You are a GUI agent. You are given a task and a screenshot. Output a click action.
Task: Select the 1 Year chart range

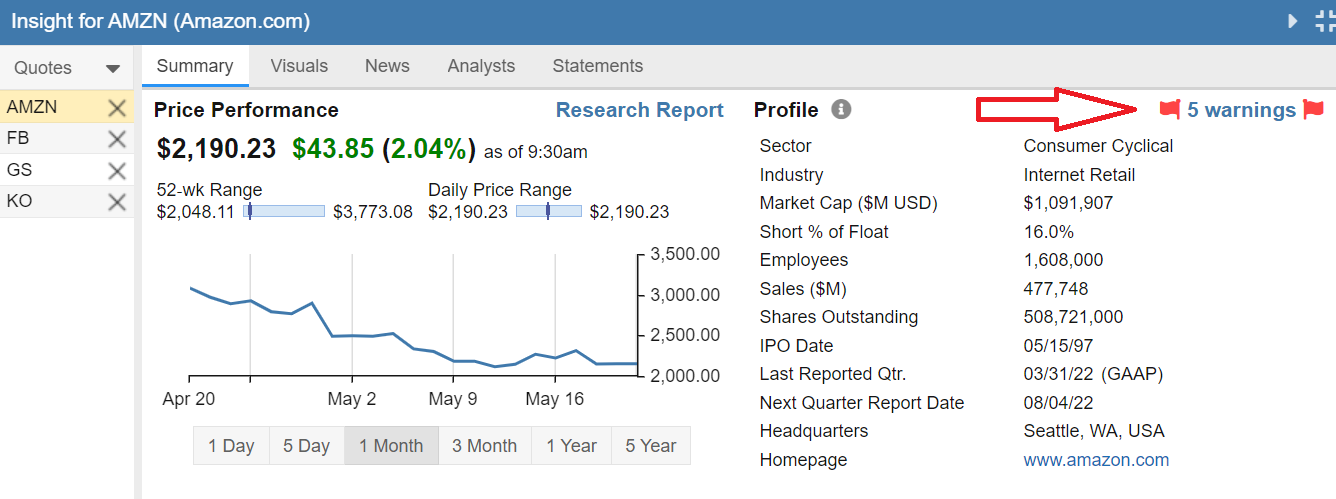(x=572, y=446)
